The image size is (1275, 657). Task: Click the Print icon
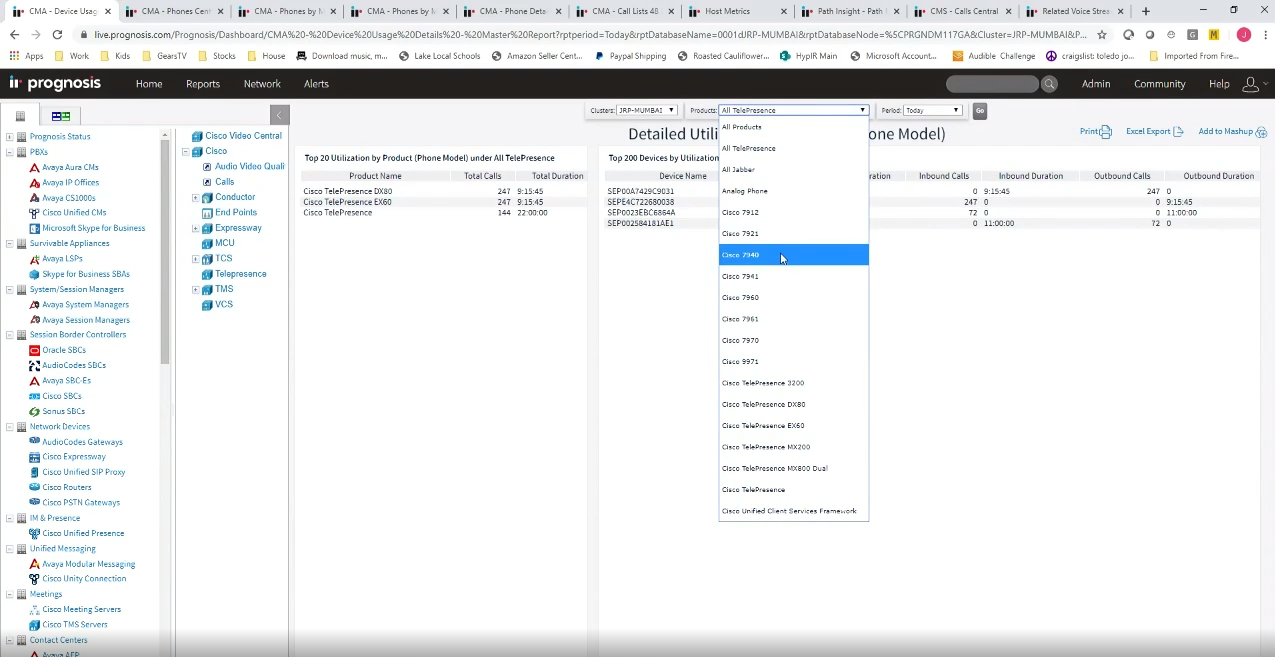1105,132
